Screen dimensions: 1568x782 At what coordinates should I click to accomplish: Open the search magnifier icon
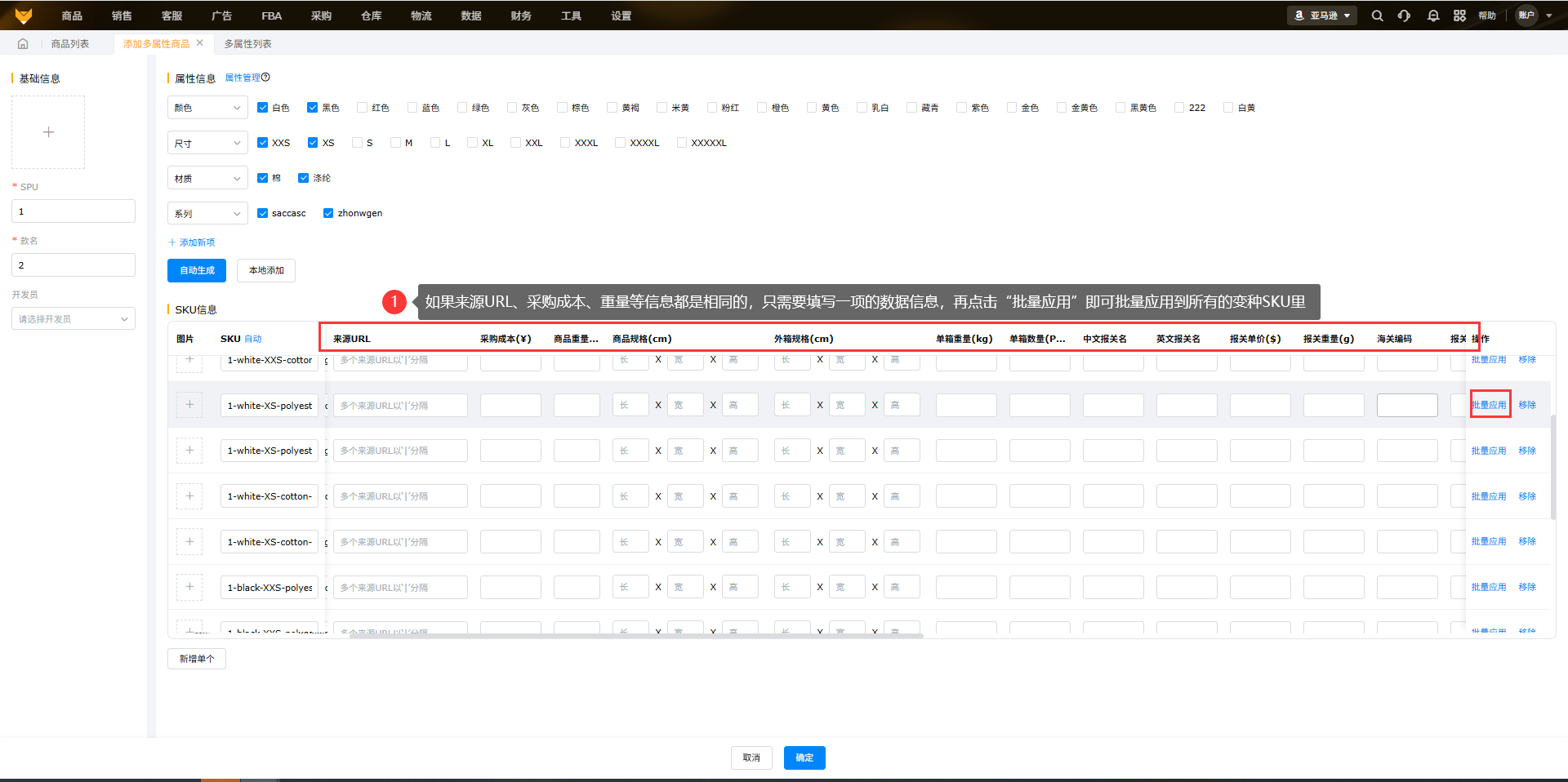tap(1377, 16)
